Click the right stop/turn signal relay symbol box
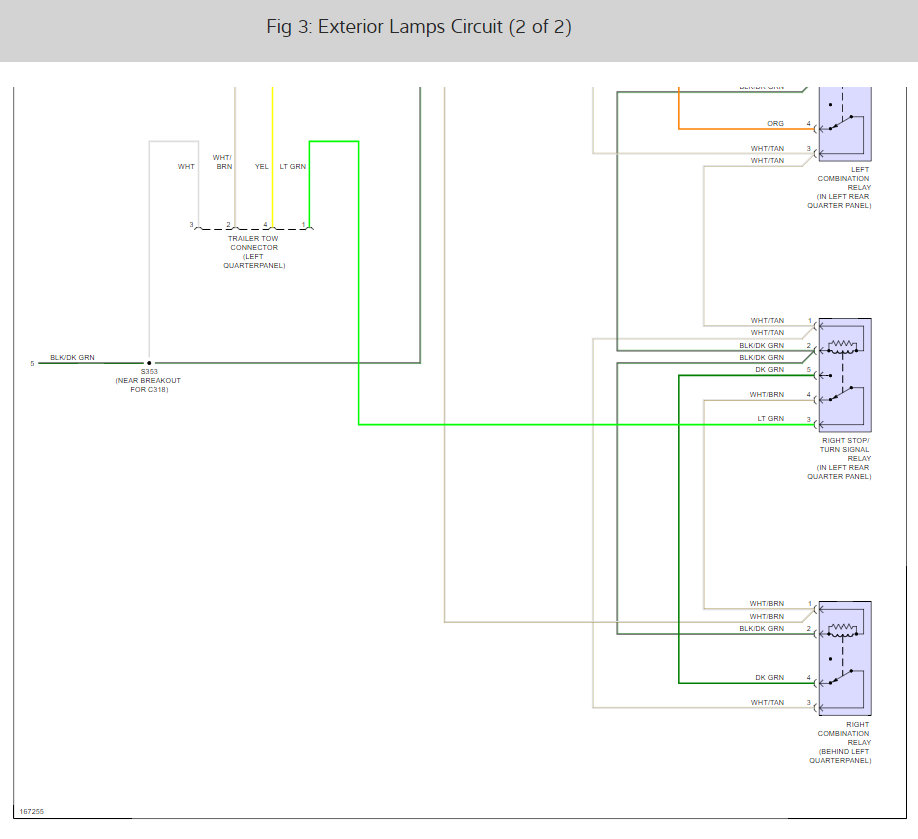 point(845,375)
